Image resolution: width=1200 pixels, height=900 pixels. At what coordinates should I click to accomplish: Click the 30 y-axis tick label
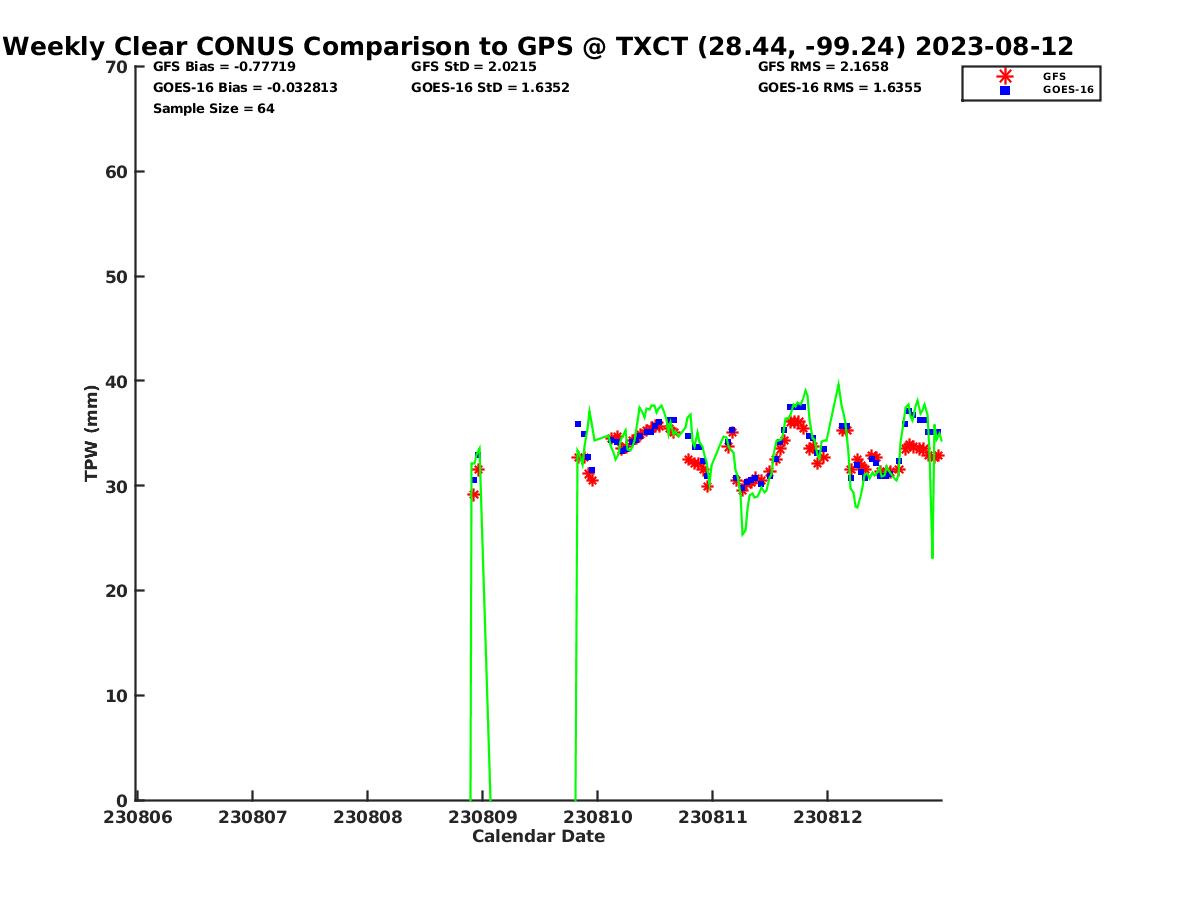(x=117, y=486)
